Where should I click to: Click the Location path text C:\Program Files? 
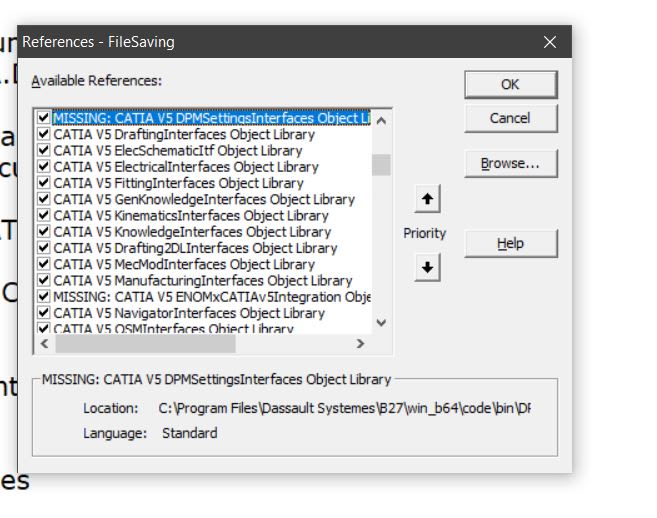344,408
